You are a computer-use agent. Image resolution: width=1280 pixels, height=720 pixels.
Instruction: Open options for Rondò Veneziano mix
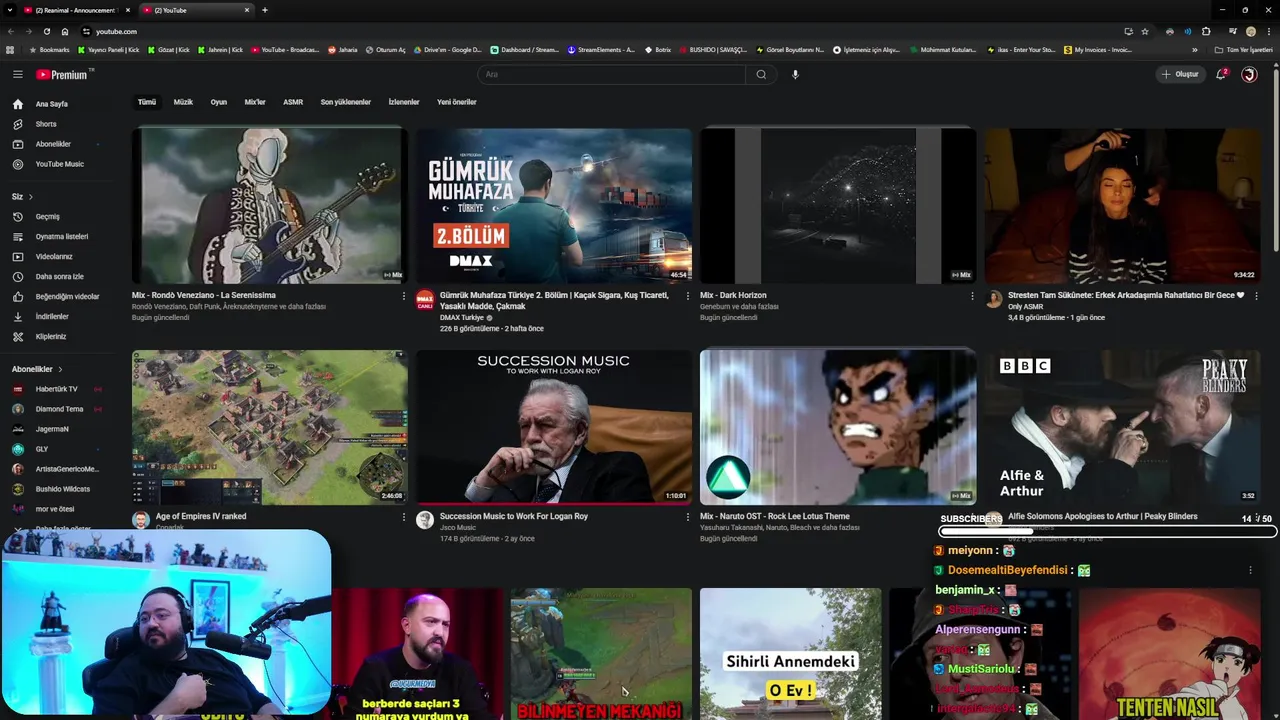click(x=404, y=296)
